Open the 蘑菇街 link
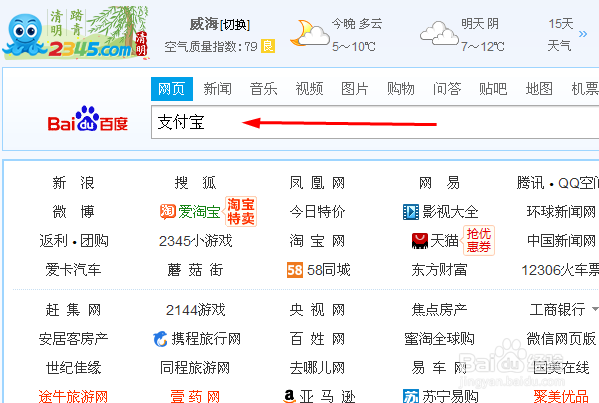This screenshot has width=599, height=403. point(195,270)
